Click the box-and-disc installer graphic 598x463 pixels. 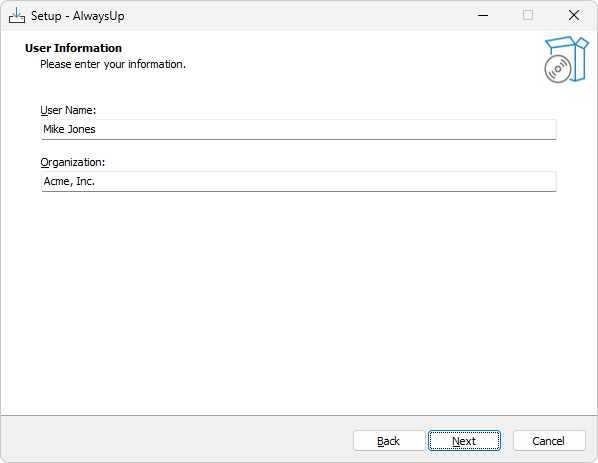click(566, 59)
